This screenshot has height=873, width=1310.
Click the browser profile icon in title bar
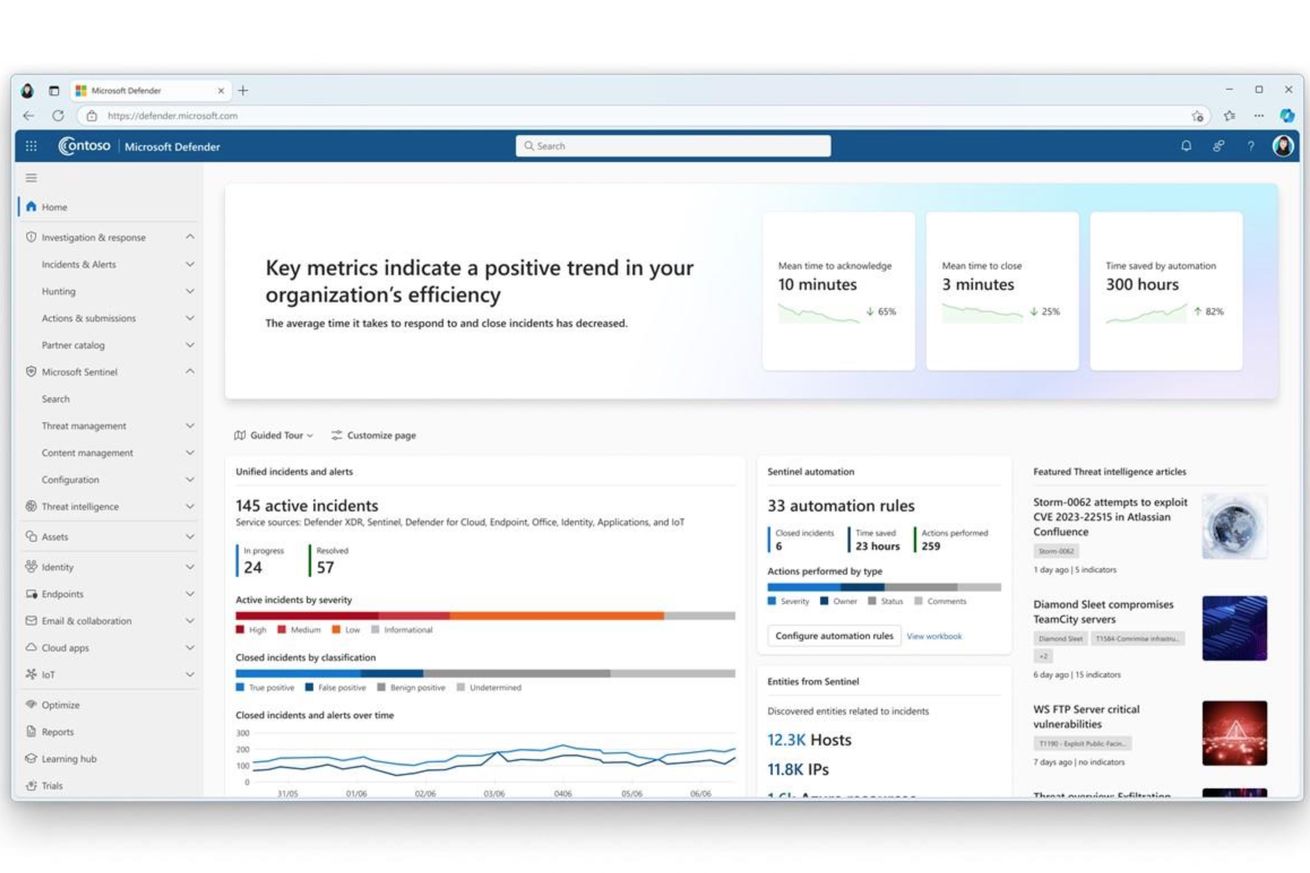pos(28,90)
